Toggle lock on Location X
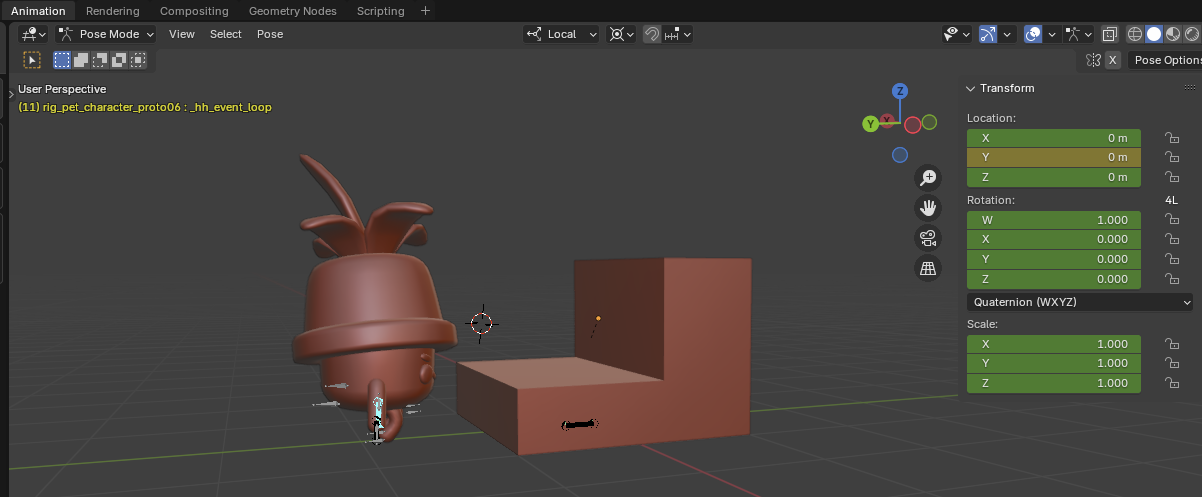The width and height of the screenshot is (1202, 497). 1171,138
